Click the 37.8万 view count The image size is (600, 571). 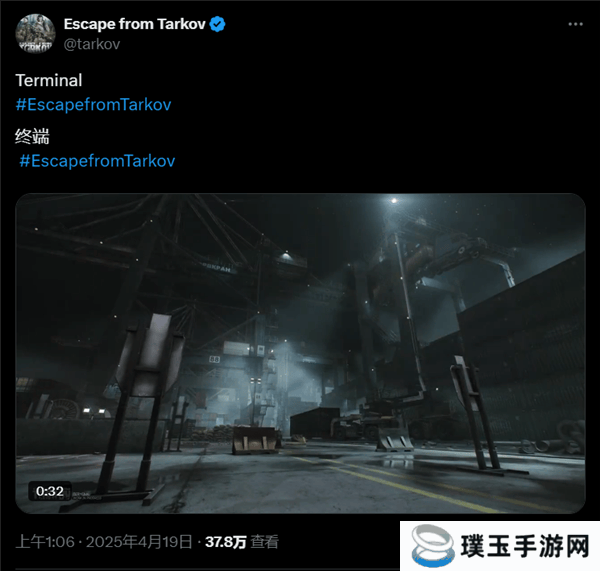226,542
